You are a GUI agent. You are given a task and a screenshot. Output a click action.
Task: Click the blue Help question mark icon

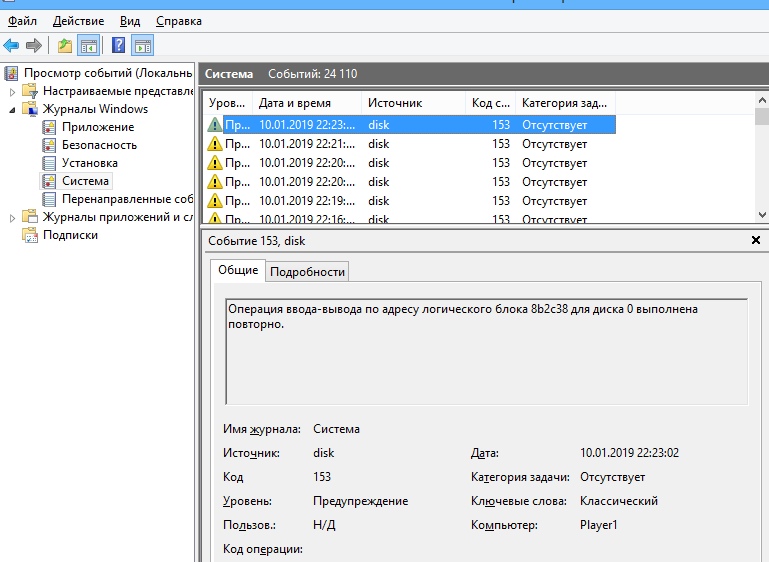[119, 45]
